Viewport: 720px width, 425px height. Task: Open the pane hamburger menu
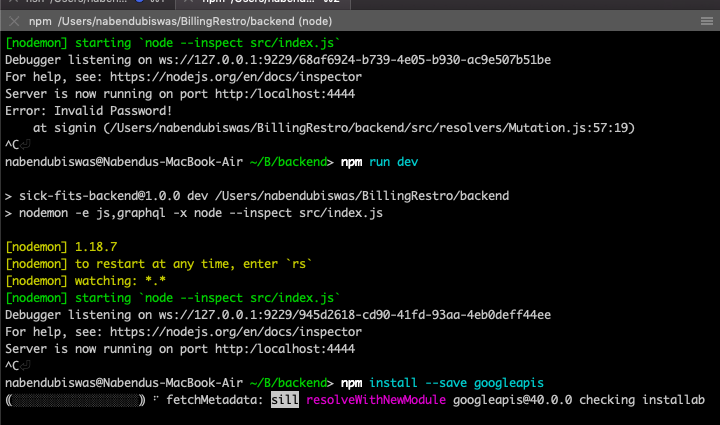pyautogui.click(x=707, y=21)
